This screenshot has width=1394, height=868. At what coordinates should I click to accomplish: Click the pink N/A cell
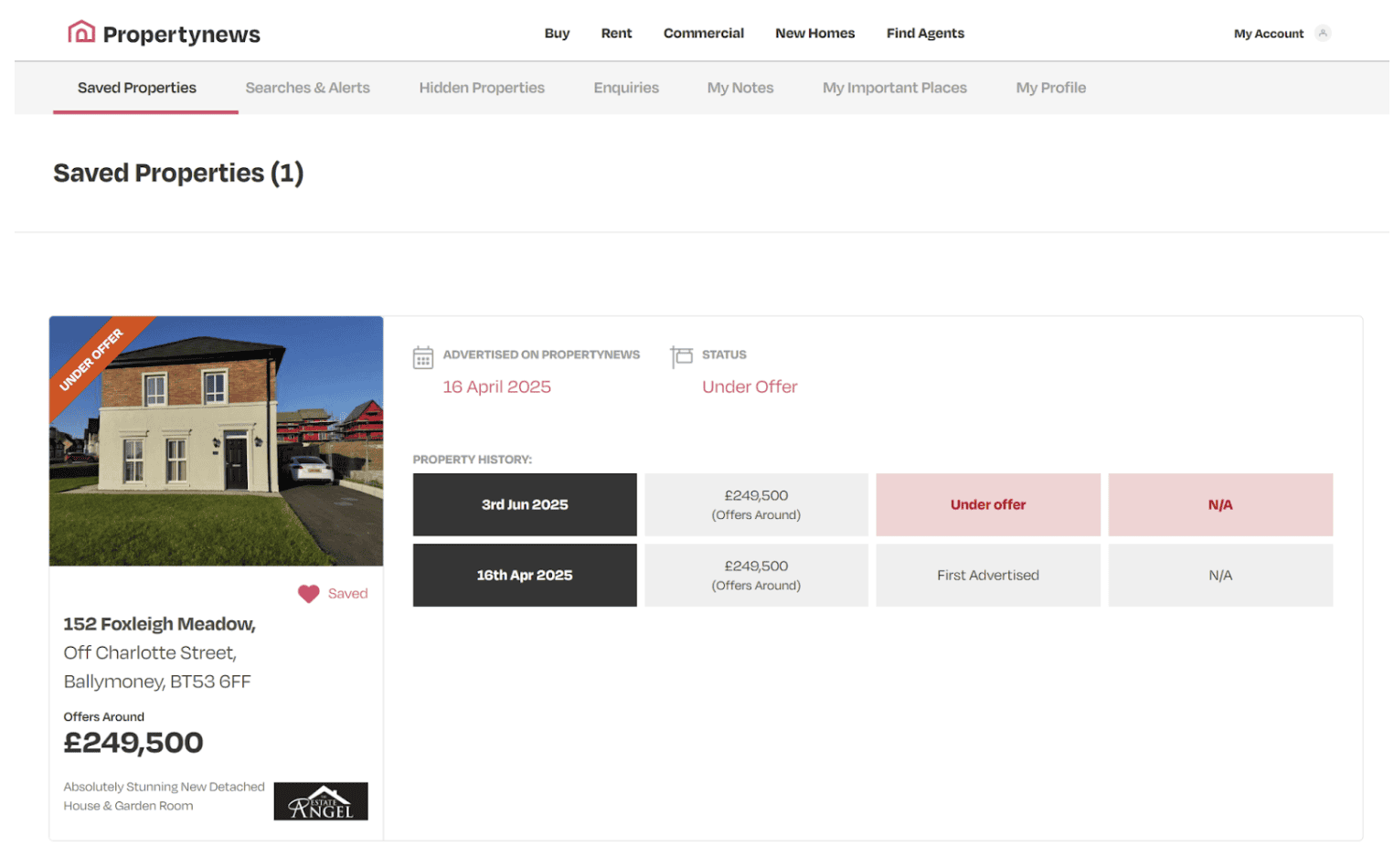tap(1220, 504)
